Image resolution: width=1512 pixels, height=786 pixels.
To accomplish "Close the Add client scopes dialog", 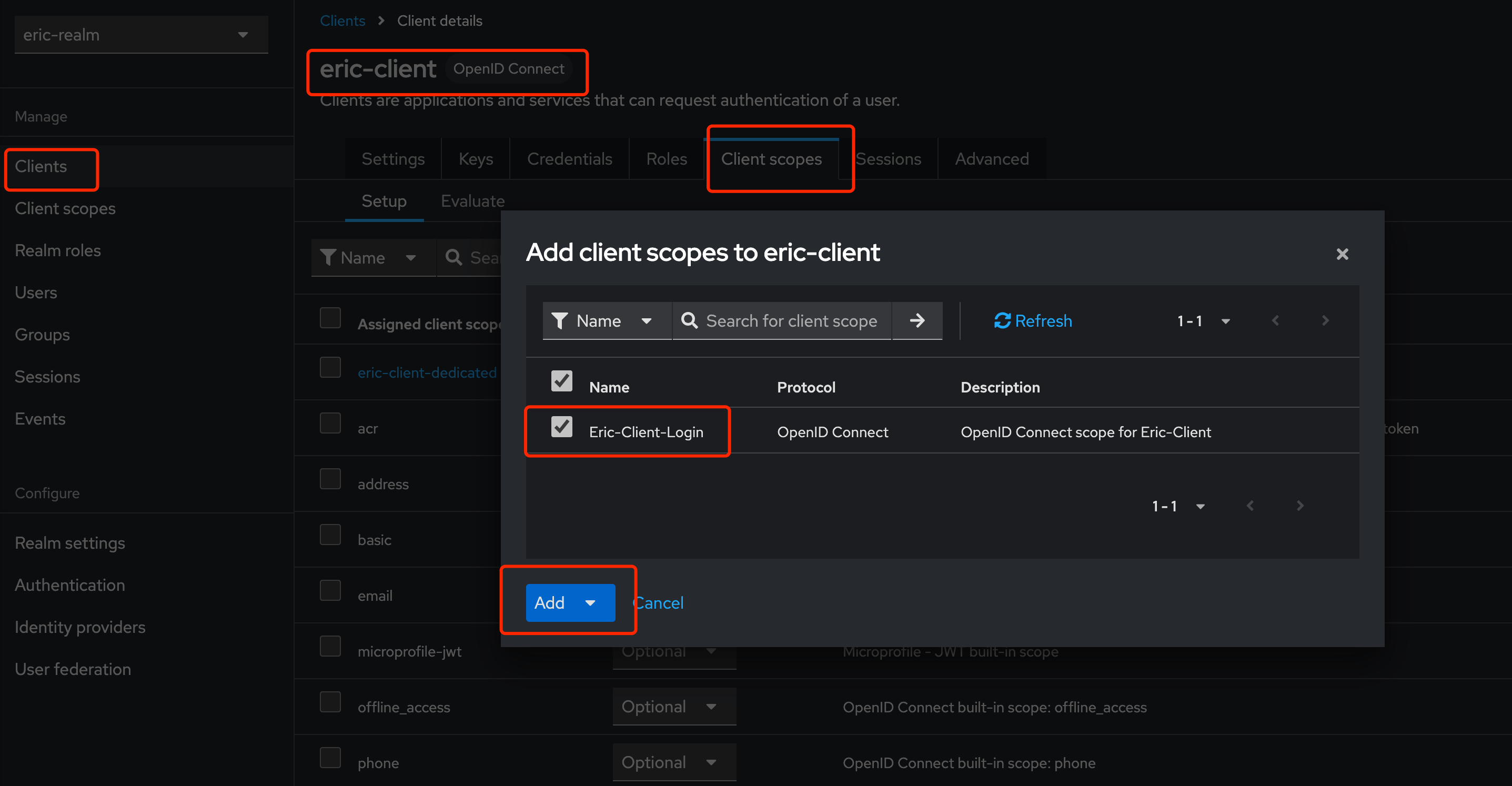I will click(1342, 254).
